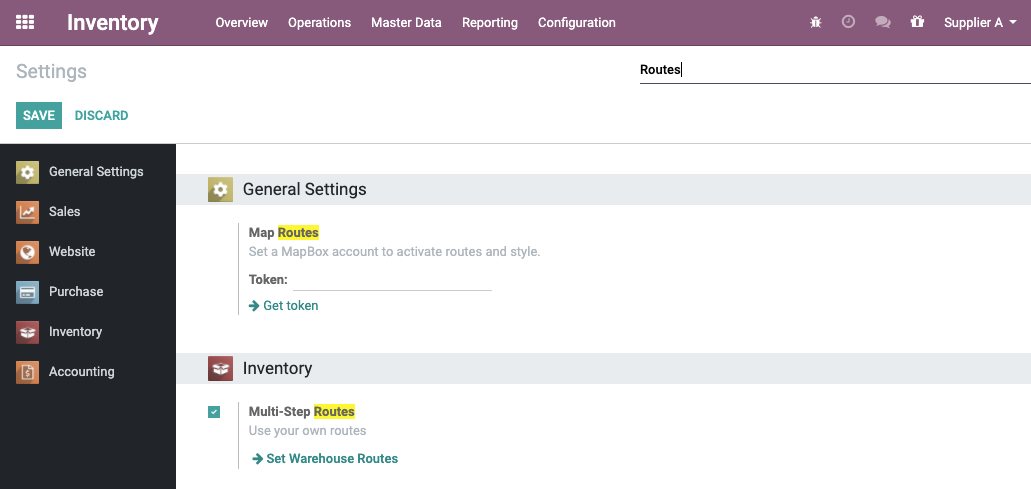Disable the Multi-Step Routes checkbox
The image size is (1031, 489).
[214, 412]
